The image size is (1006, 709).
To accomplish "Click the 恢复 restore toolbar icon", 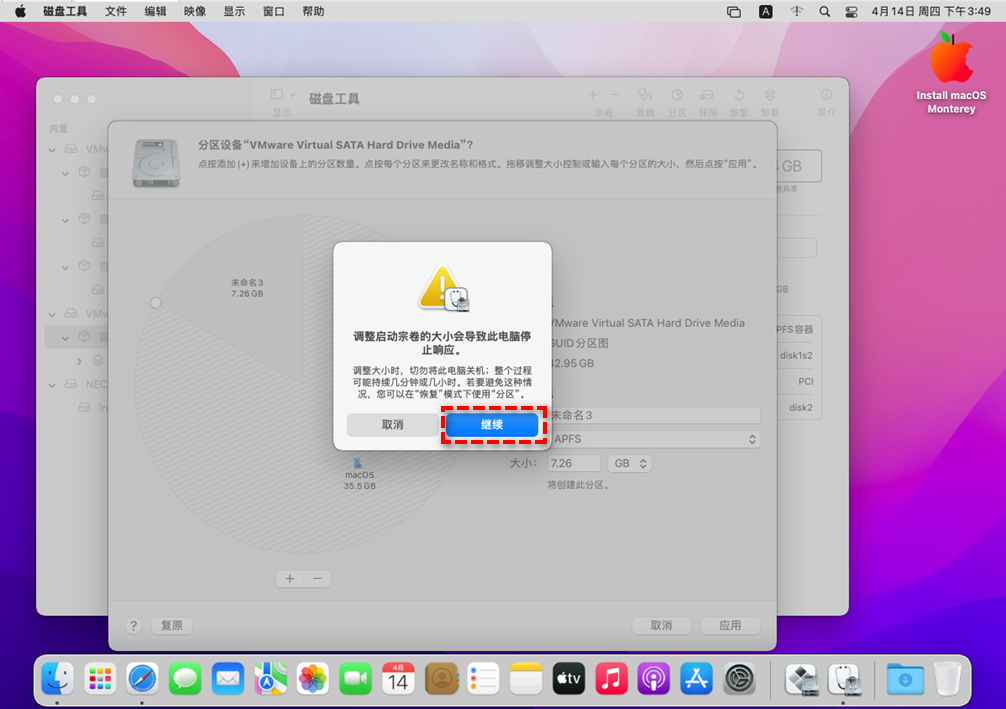I will (739, 96).
